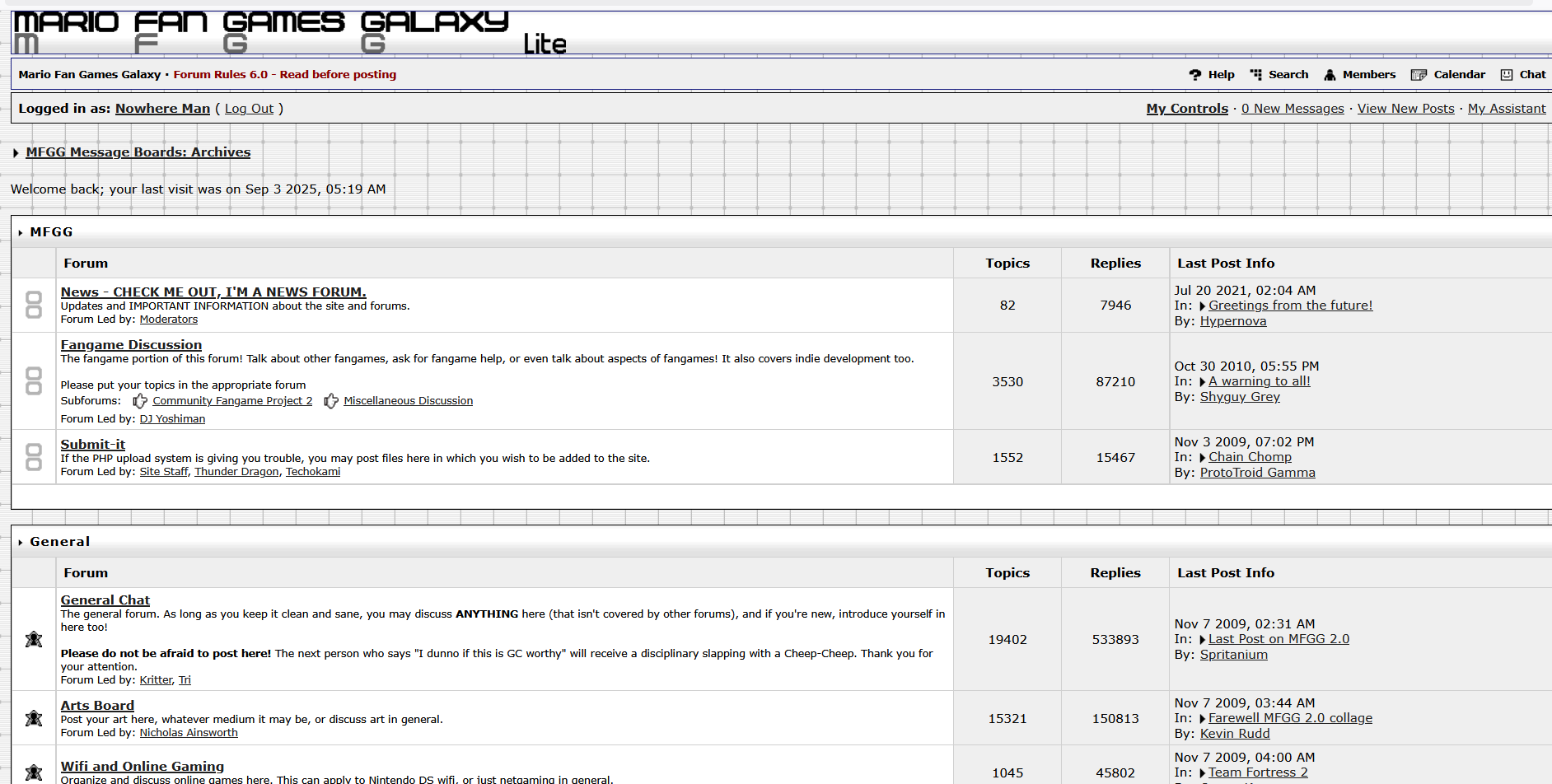
Task: Click the Moderators forum leader link
Action: (x=169, y=320)
